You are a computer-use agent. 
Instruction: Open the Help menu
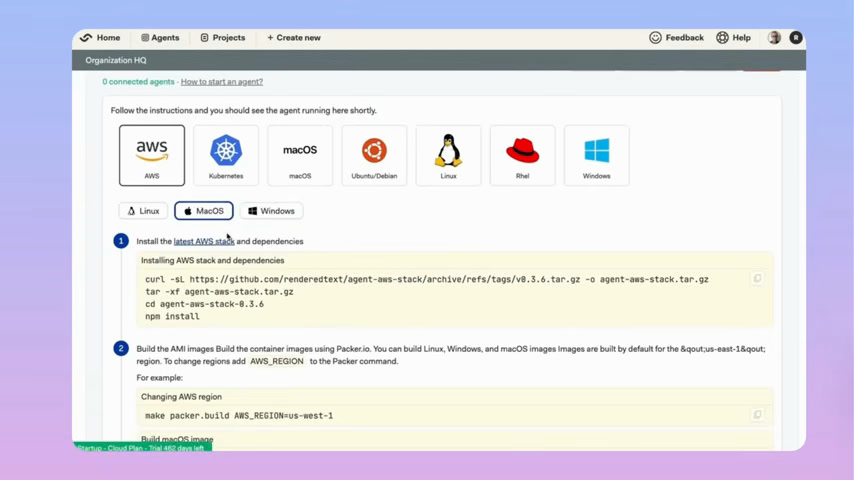(733, 38)
